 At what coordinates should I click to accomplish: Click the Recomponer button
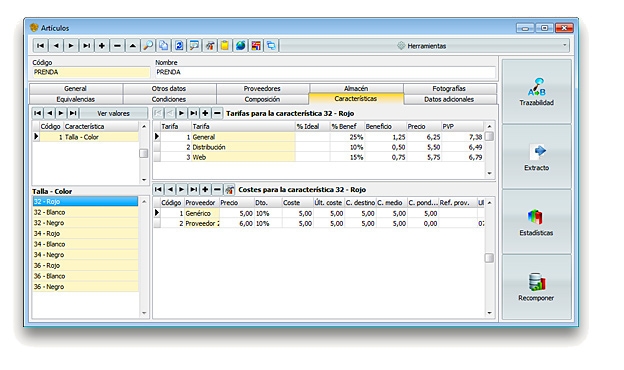coord(536,287)
